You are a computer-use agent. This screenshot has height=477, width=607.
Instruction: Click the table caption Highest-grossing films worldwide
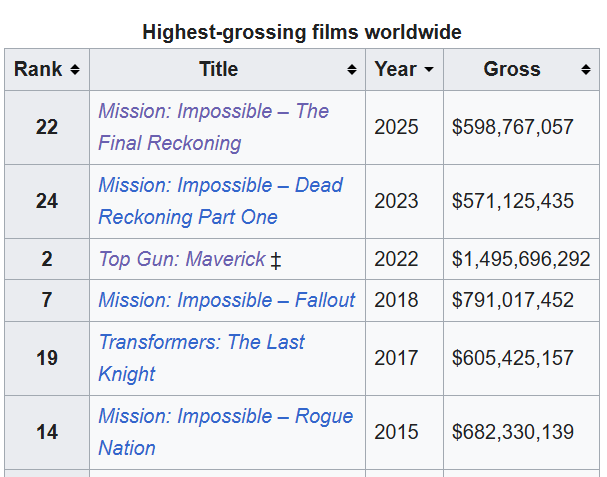302,32
